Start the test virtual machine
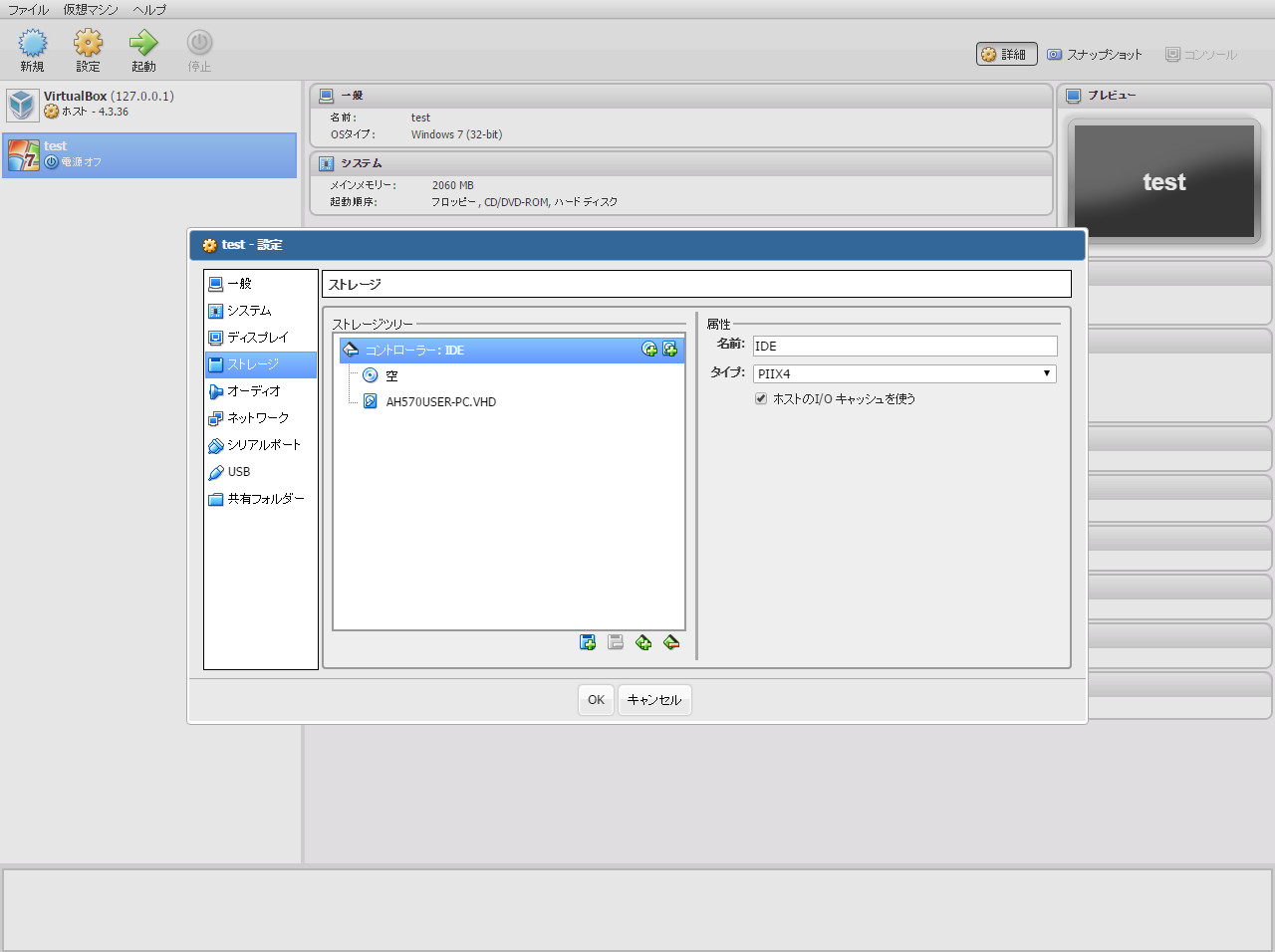The height and width of the screenshot is (952, 1275). tap(142, 48)
